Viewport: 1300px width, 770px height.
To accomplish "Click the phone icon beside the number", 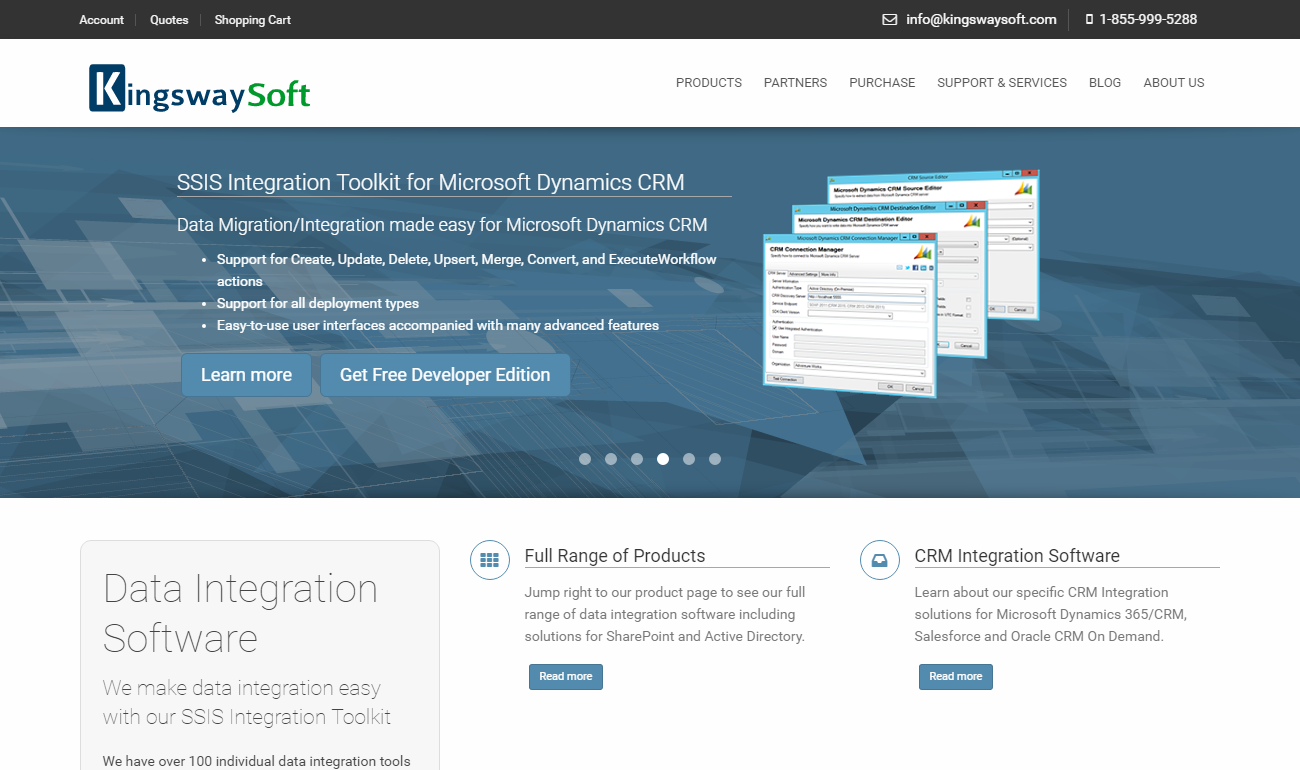I will (1089, 19).
